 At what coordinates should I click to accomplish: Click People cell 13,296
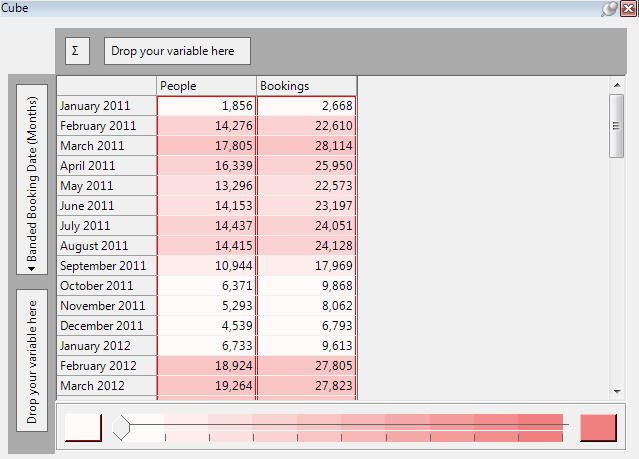pos(206,186)
